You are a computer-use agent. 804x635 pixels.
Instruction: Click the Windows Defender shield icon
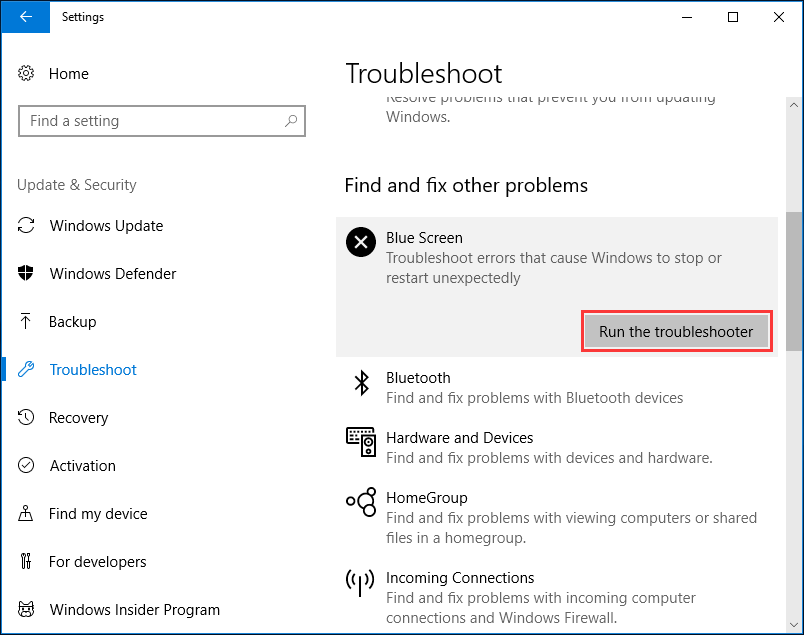(x=26, y=273)
